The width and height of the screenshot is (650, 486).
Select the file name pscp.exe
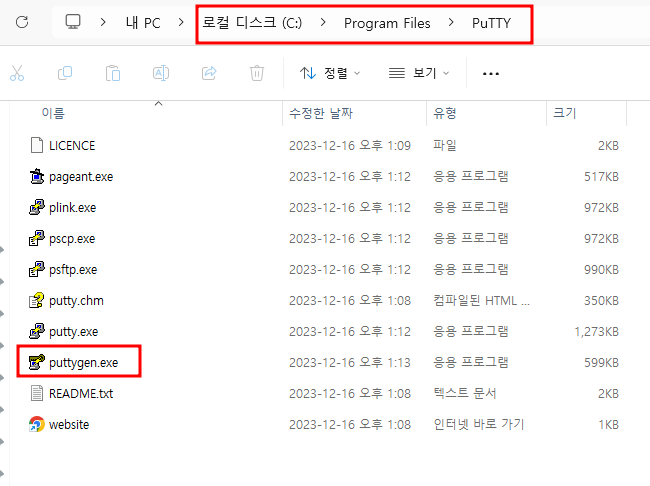tap(72, 239)
